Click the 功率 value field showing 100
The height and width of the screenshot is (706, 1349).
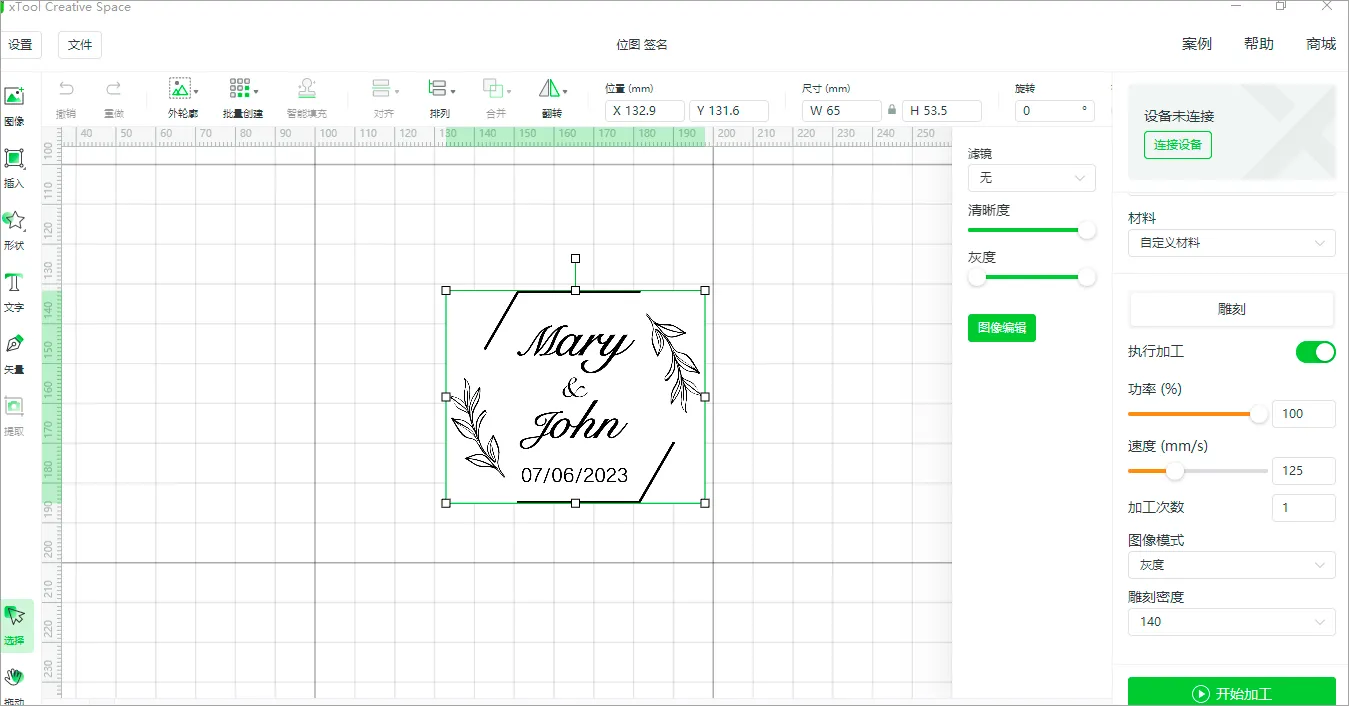(x=1304, y=414)
